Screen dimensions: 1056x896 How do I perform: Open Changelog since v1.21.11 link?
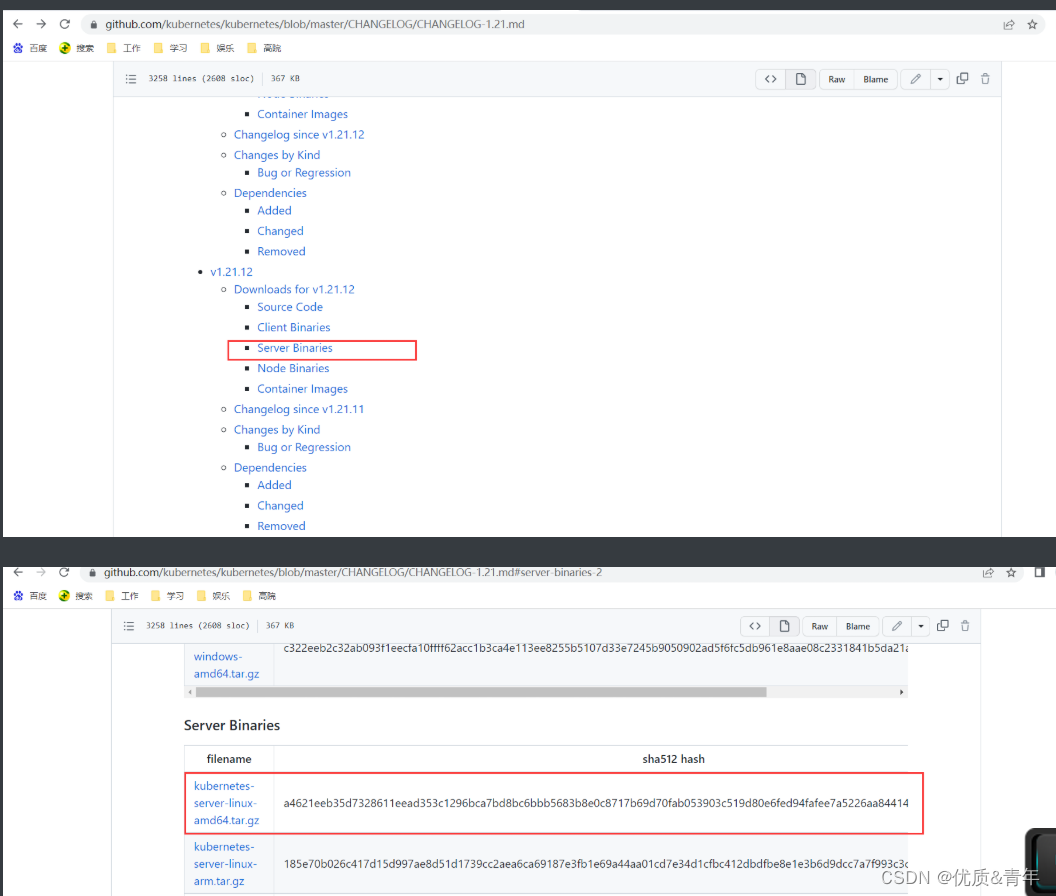coord(299,409)
